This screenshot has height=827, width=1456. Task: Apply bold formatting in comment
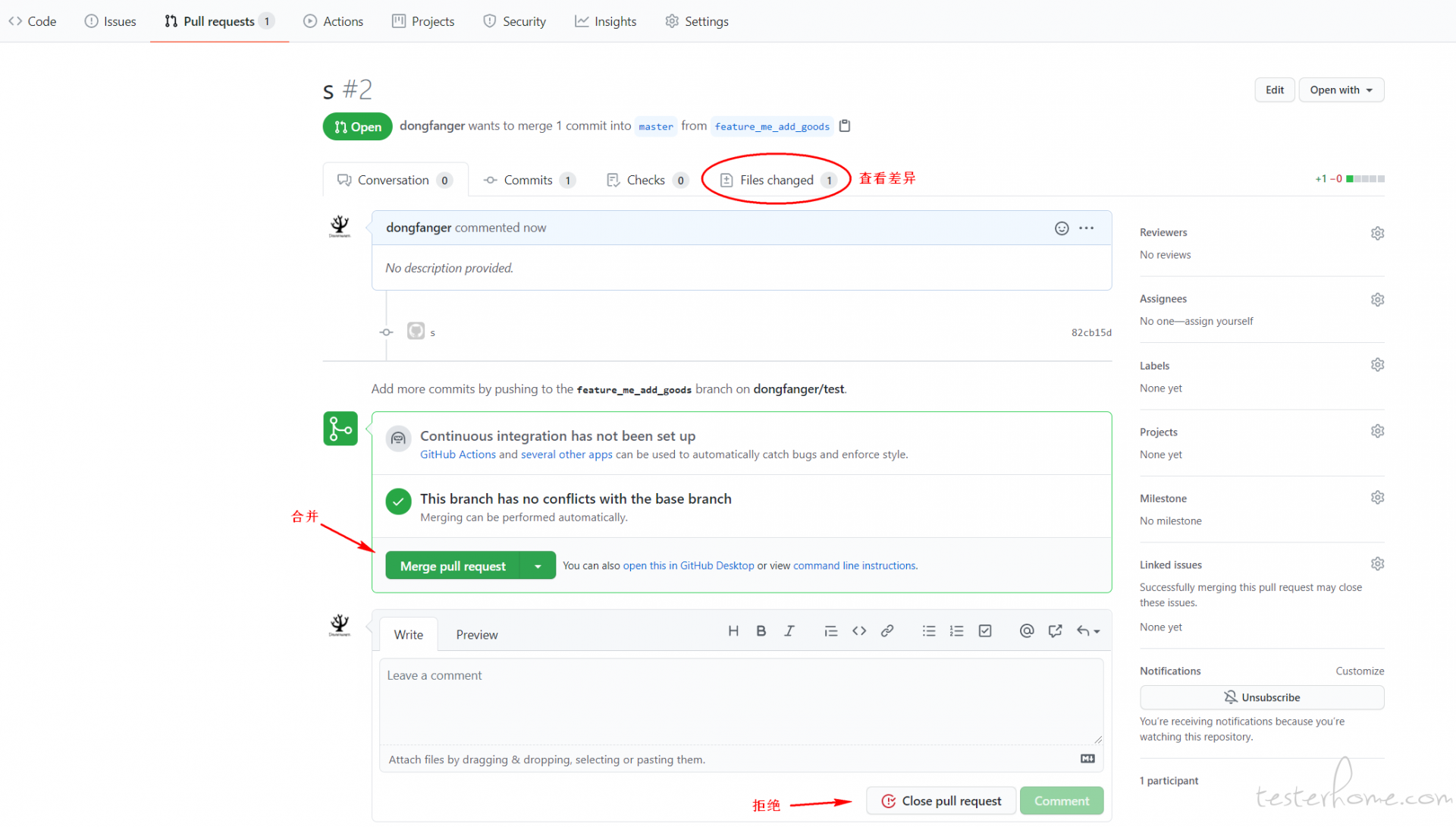click(761, 631)
